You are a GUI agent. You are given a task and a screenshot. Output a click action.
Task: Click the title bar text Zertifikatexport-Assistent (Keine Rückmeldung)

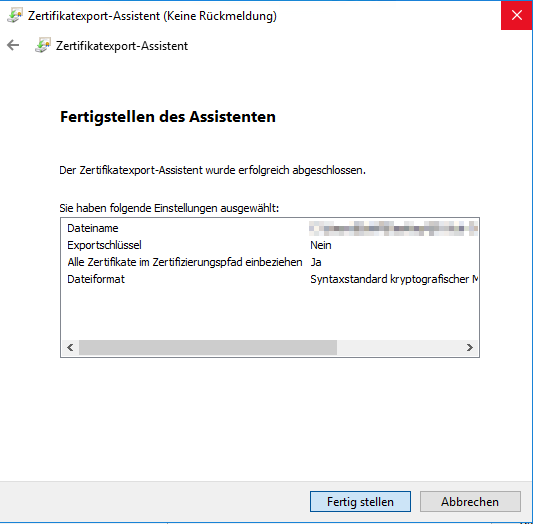[152, 16]
